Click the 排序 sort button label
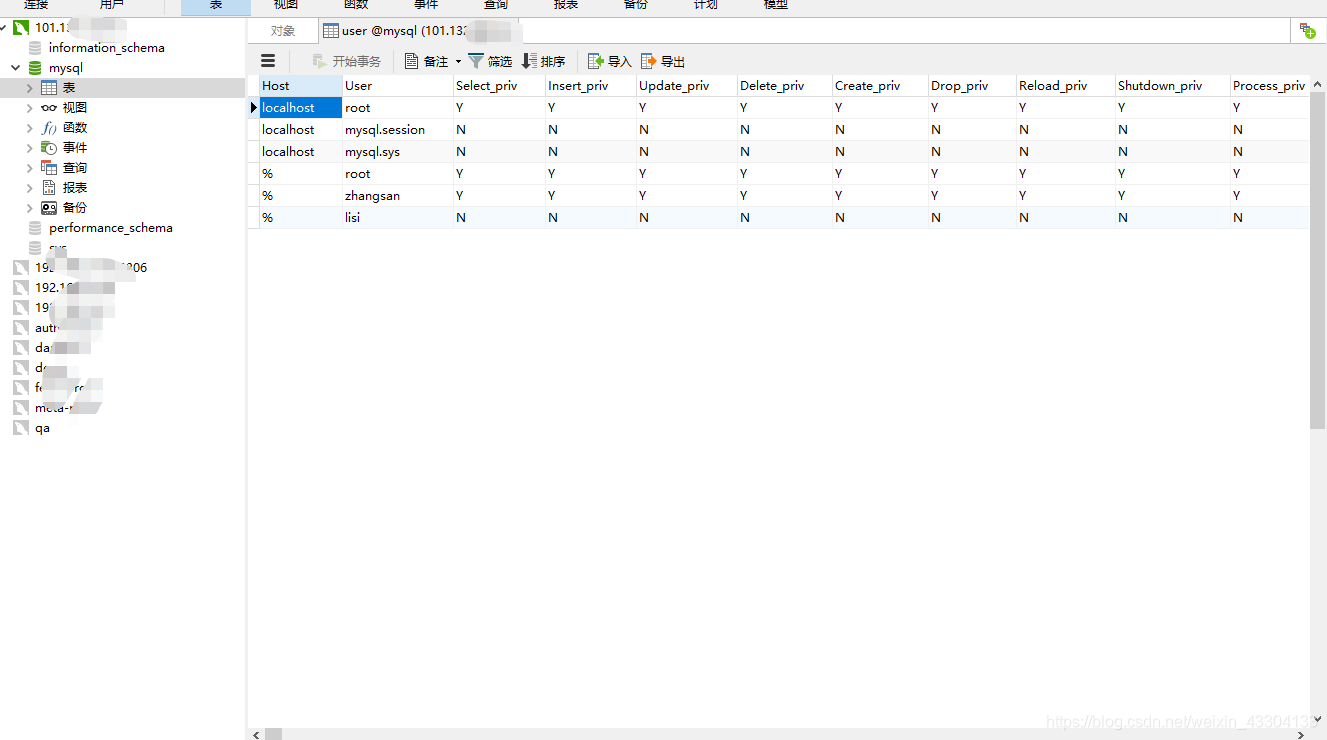Image resolution: width=1327 pixels, height=740 pixels. 553,62
